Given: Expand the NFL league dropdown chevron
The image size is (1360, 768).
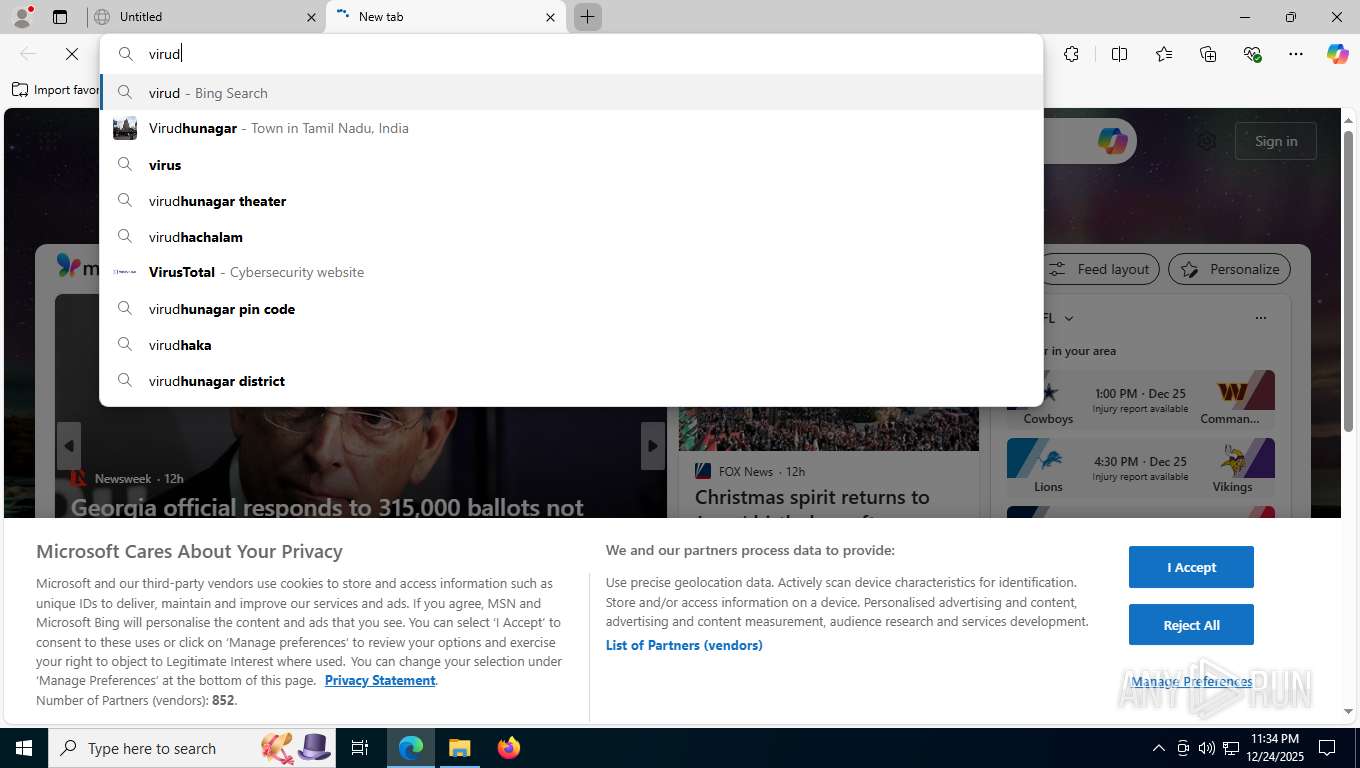Looking at the screenshot, I should tap(1069, 318).
